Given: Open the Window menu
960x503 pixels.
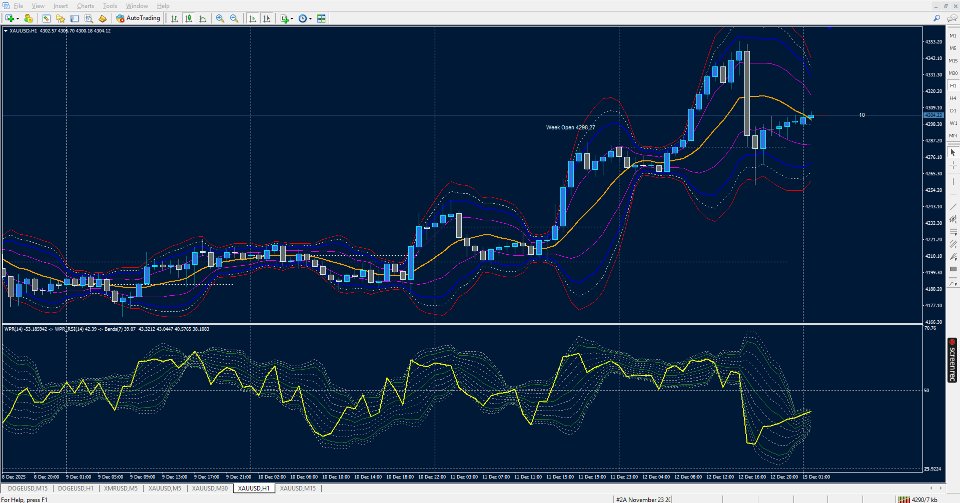Looking at the screenshot, I should 137,6.
